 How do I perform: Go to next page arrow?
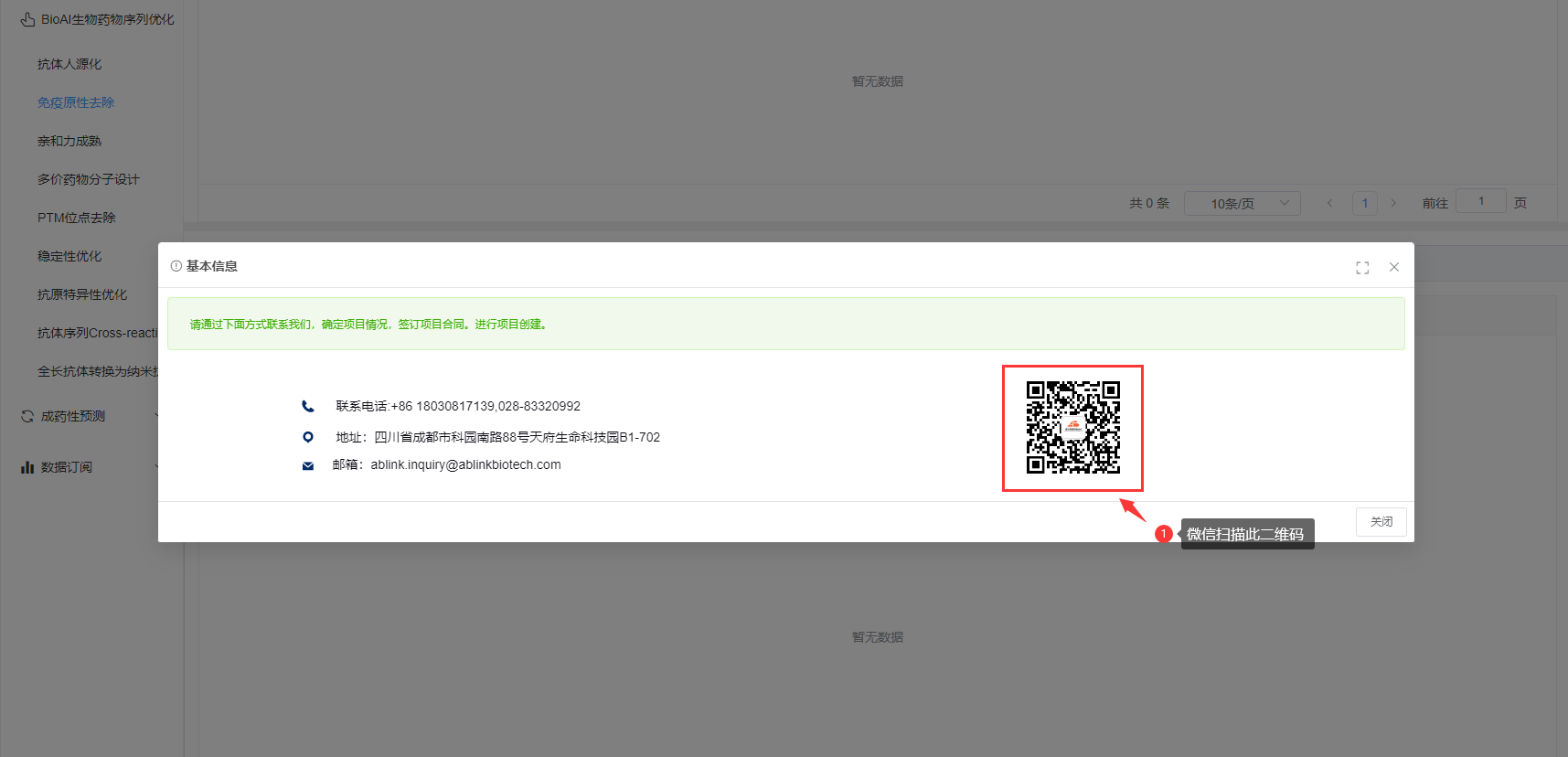(1393, 203)
